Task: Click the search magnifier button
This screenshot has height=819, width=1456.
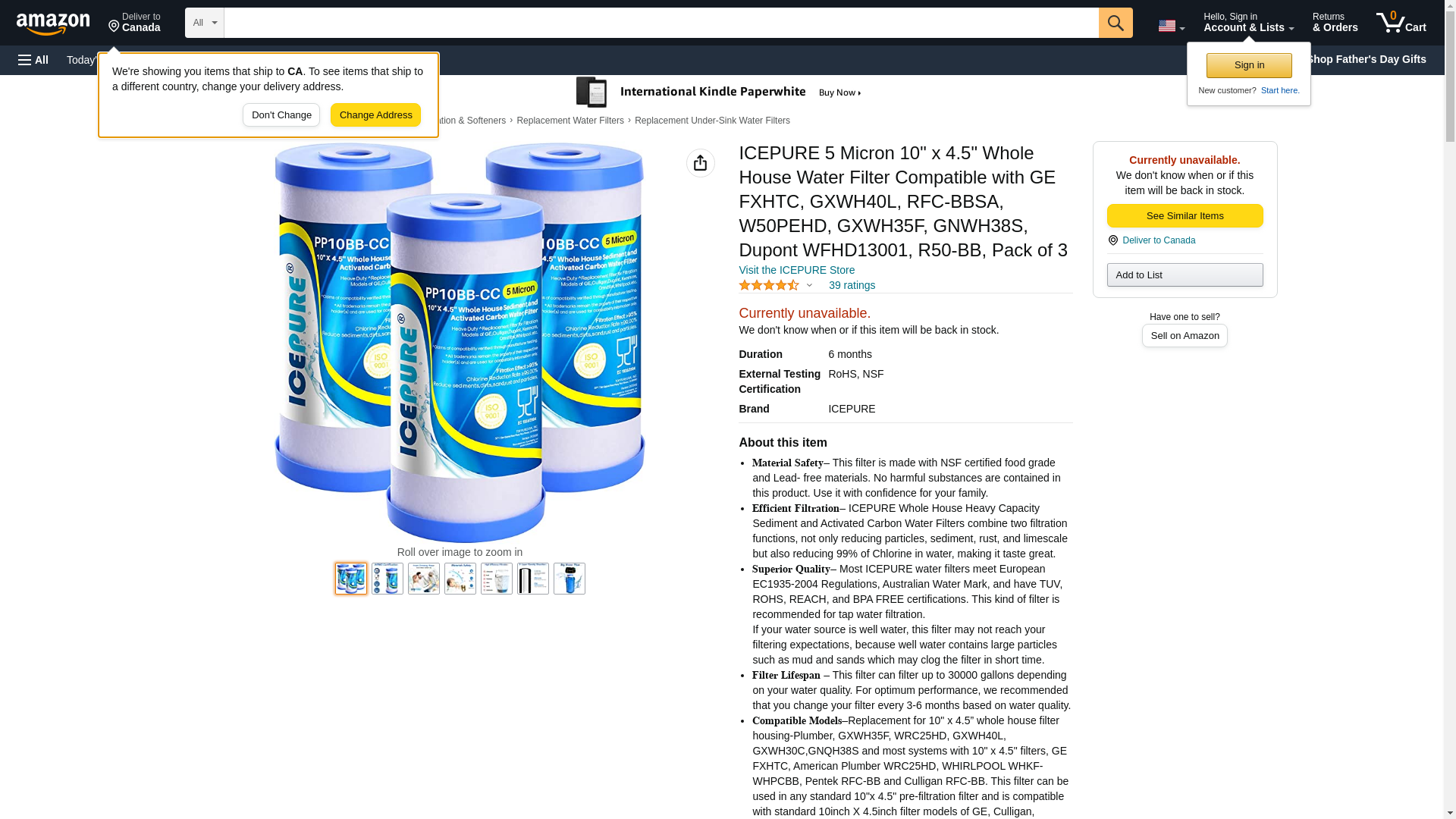Action: pyautogui.click(x=1116, y=23)
